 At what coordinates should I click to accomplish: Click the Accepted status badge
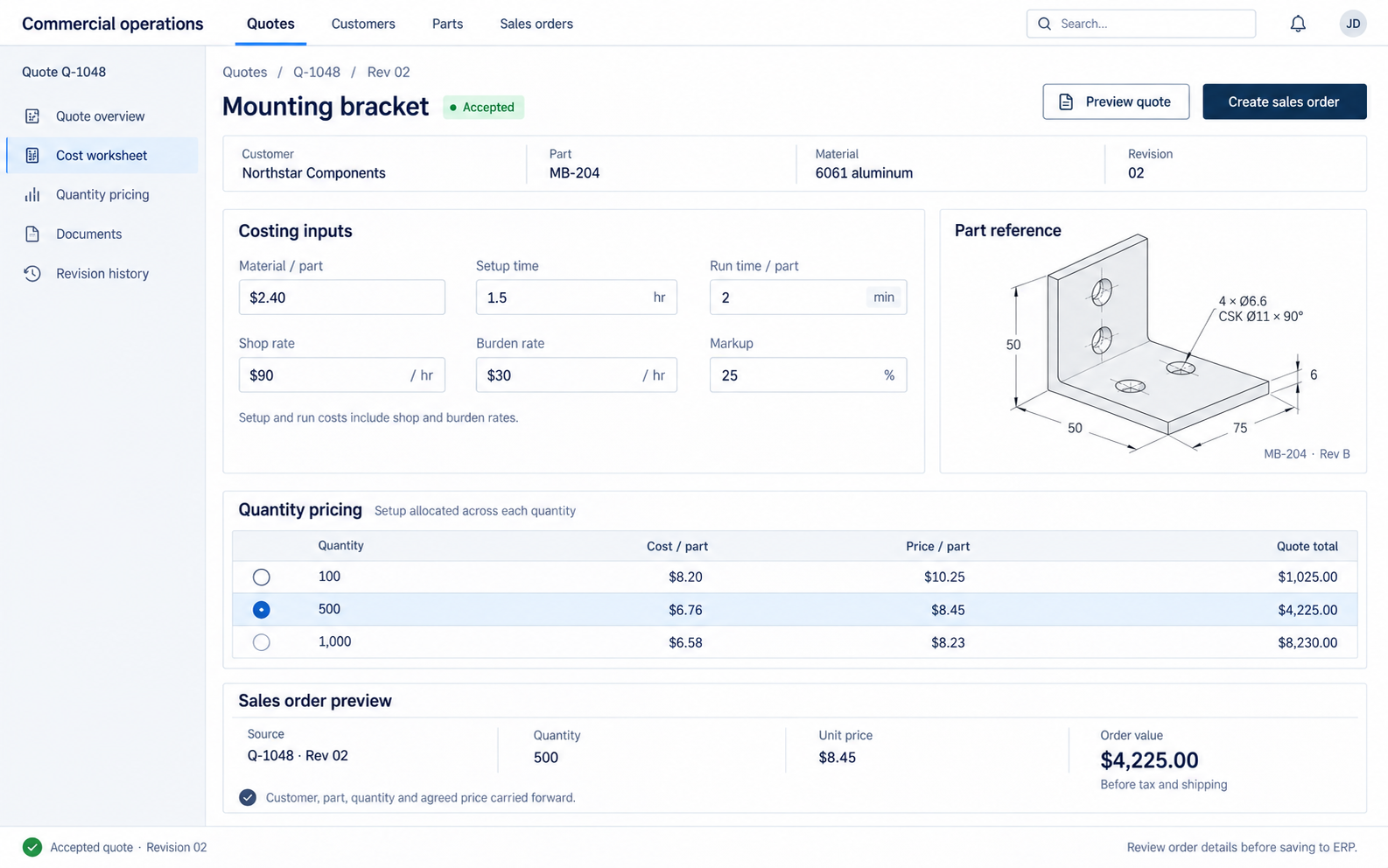pyautogui.click(x=483, y=108)
